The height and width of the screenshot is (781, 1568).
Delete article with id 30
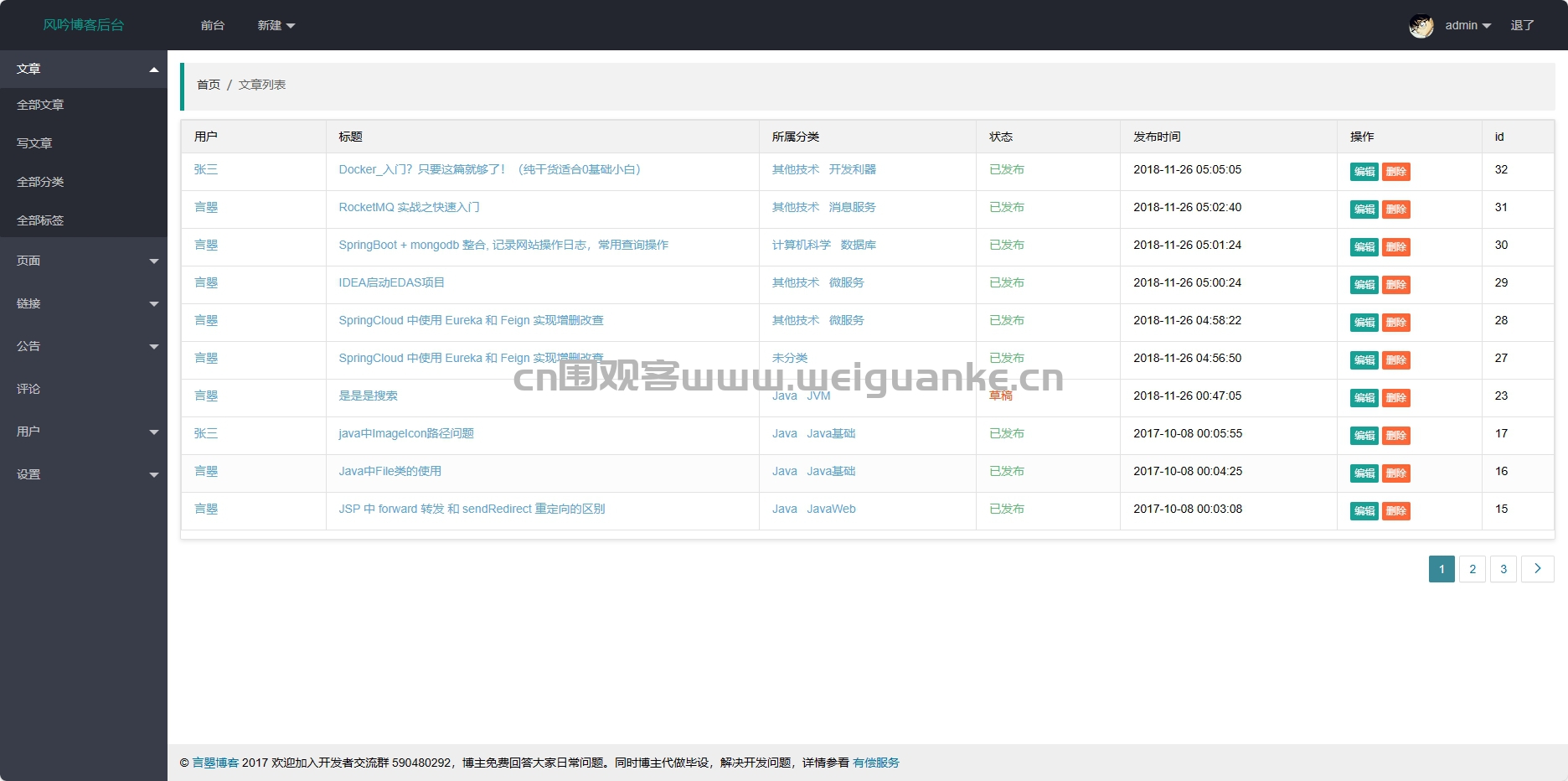coord(1396,247)
